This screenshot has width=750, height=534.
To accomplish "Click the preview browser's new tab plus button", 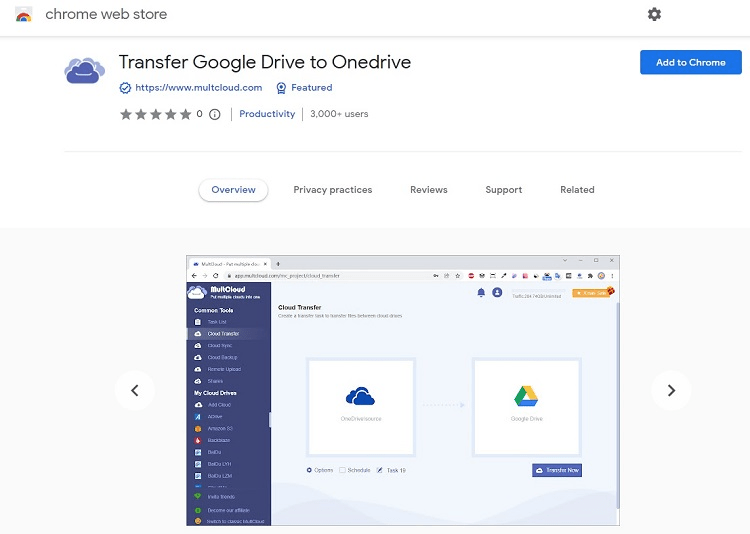I will [278, 264].
